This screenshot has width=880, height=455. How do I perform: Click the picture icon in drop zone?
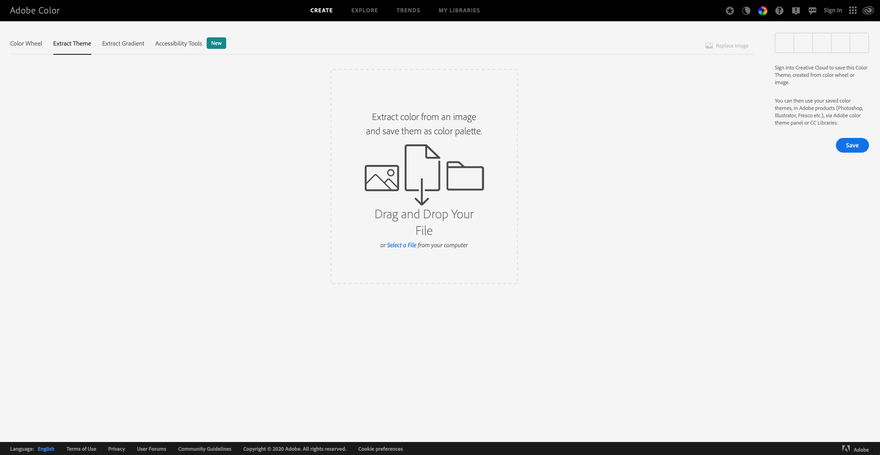click(x=382, y=178)
